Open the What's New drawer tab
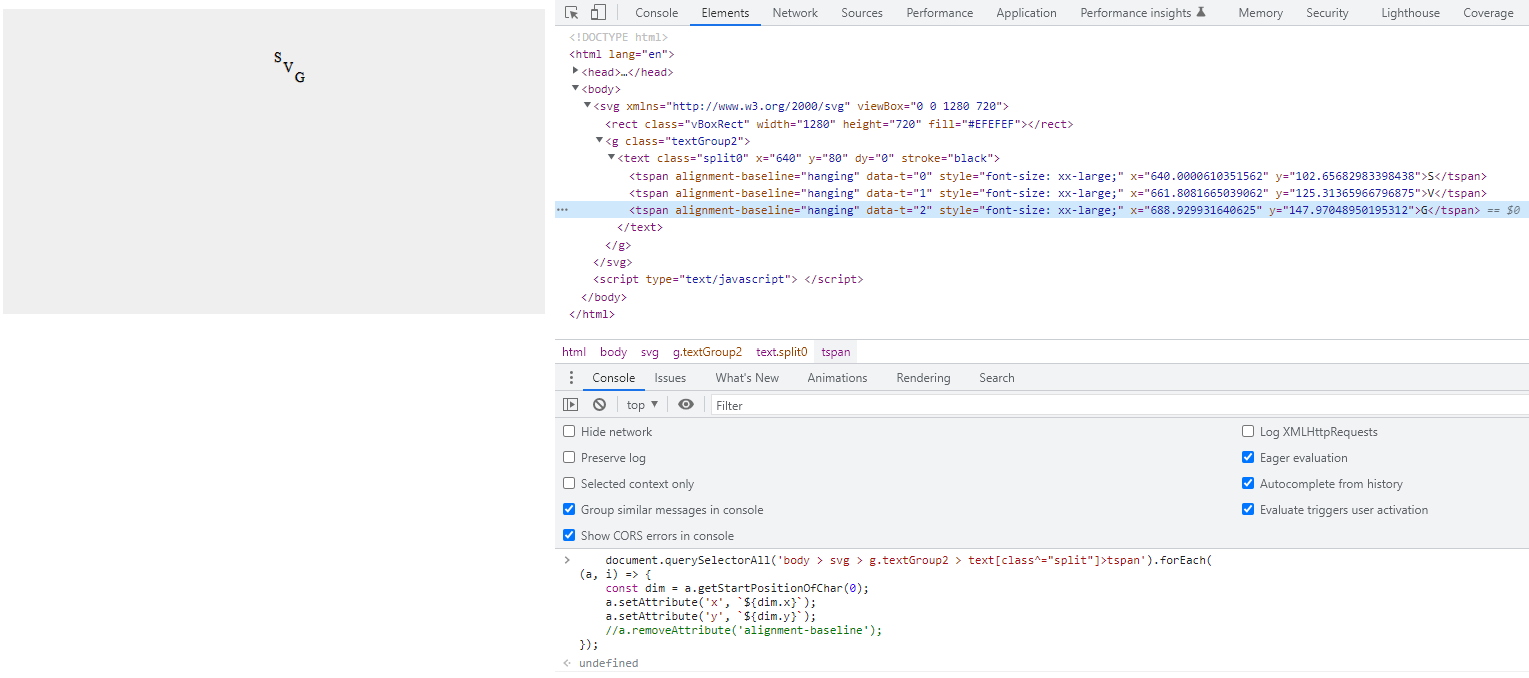 pos(747,378)
